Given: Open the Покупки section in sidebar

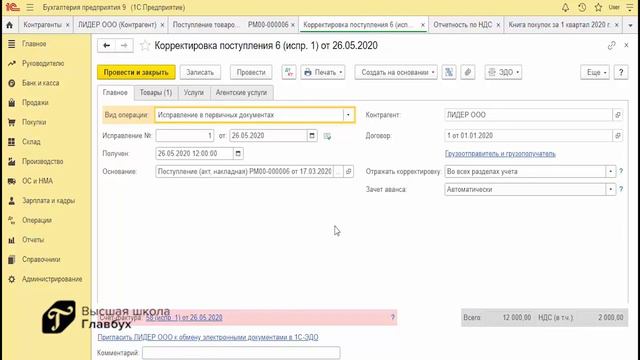Looking at the screenshot, I should point(34,122).
